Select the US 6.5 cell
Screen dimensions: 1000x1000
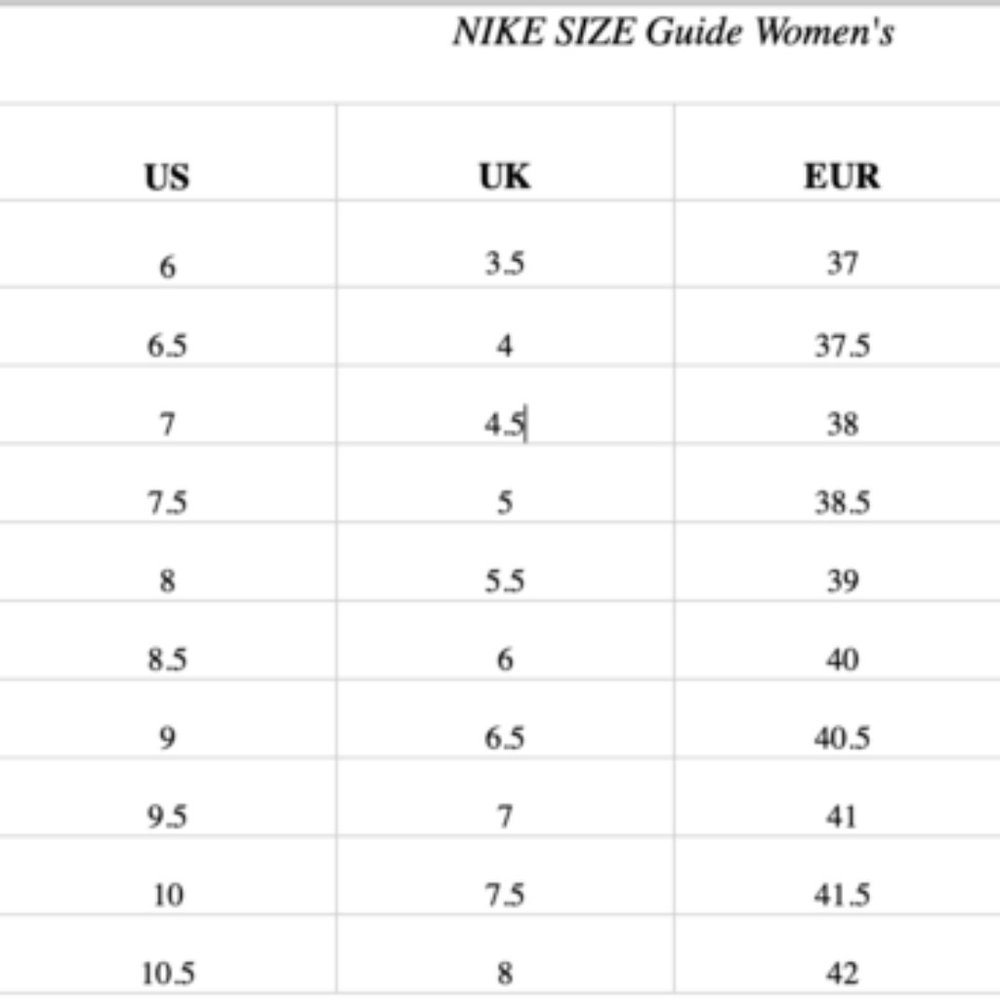pos(167,346)
